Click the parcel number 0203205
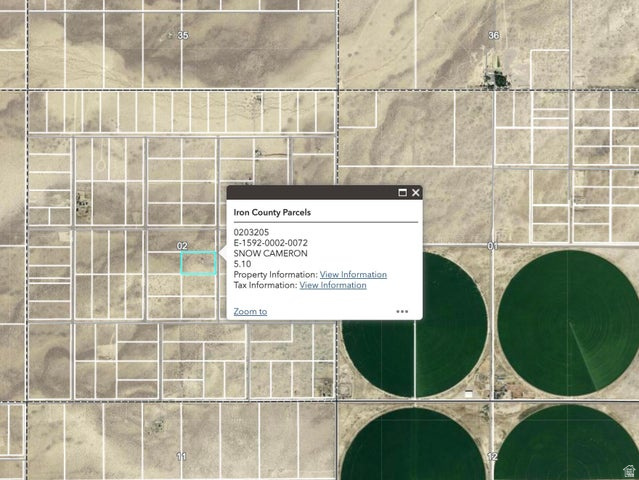639x480 pixels. 251,233
